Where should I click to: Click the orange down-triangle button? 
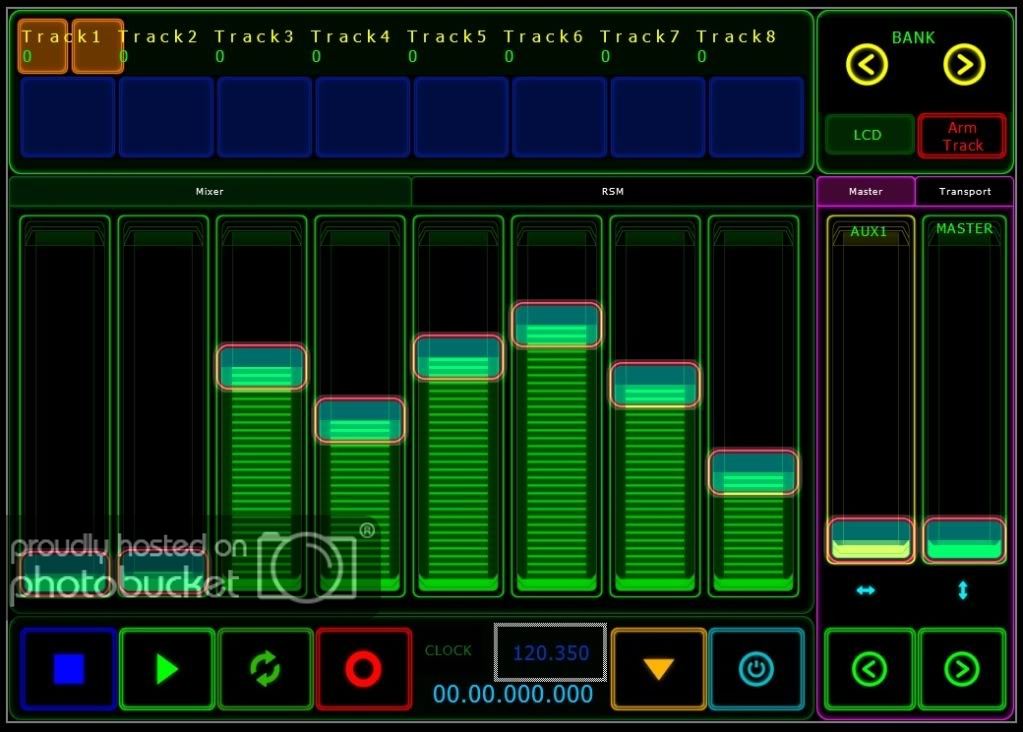click(658, 669)
